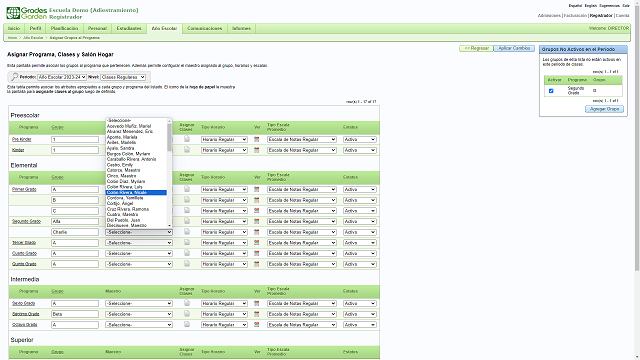Click the << Regresar button
The image size is (640, 360).
[476, 48]
